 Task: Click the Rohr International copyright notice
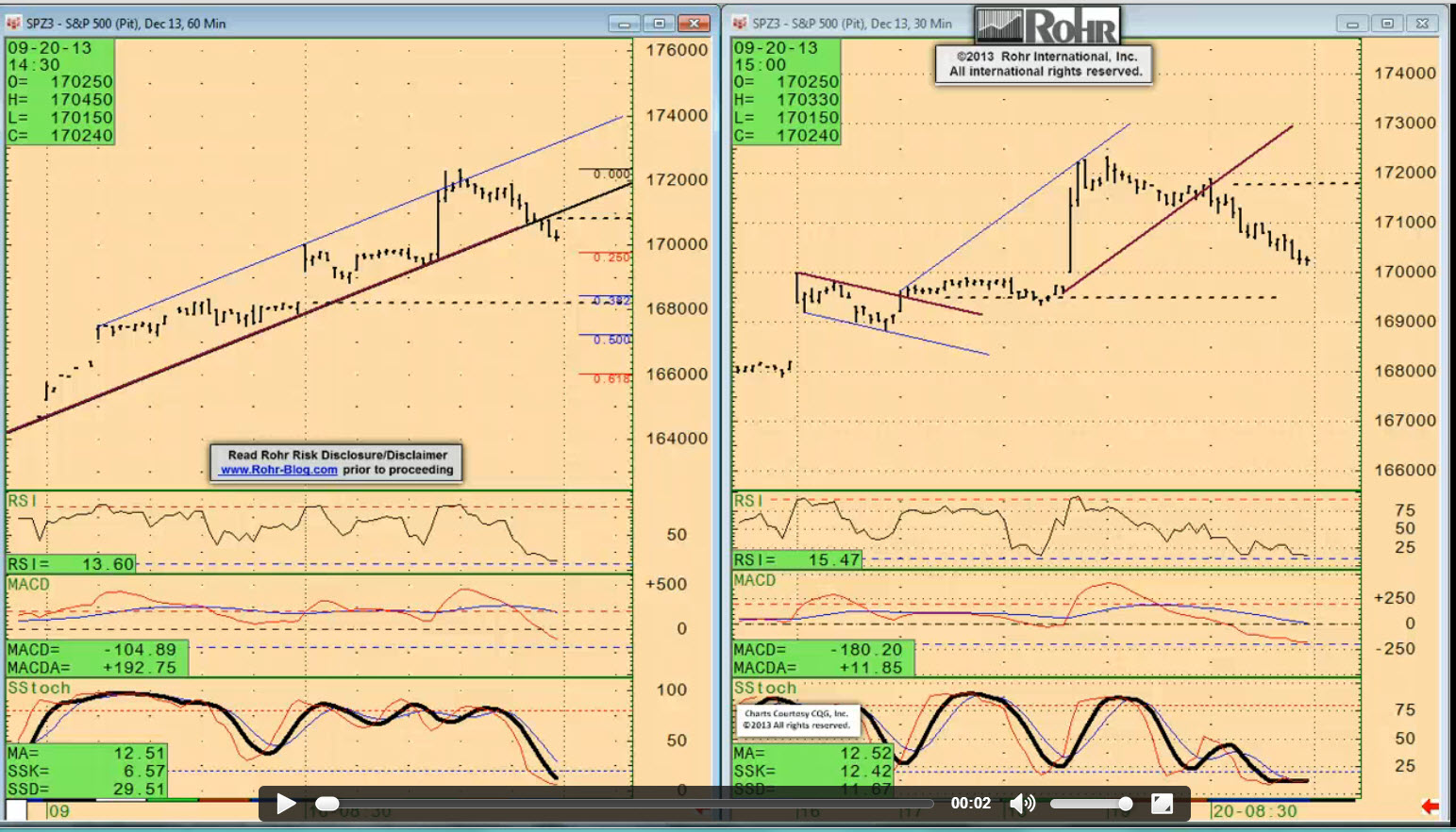(1045, 64)
